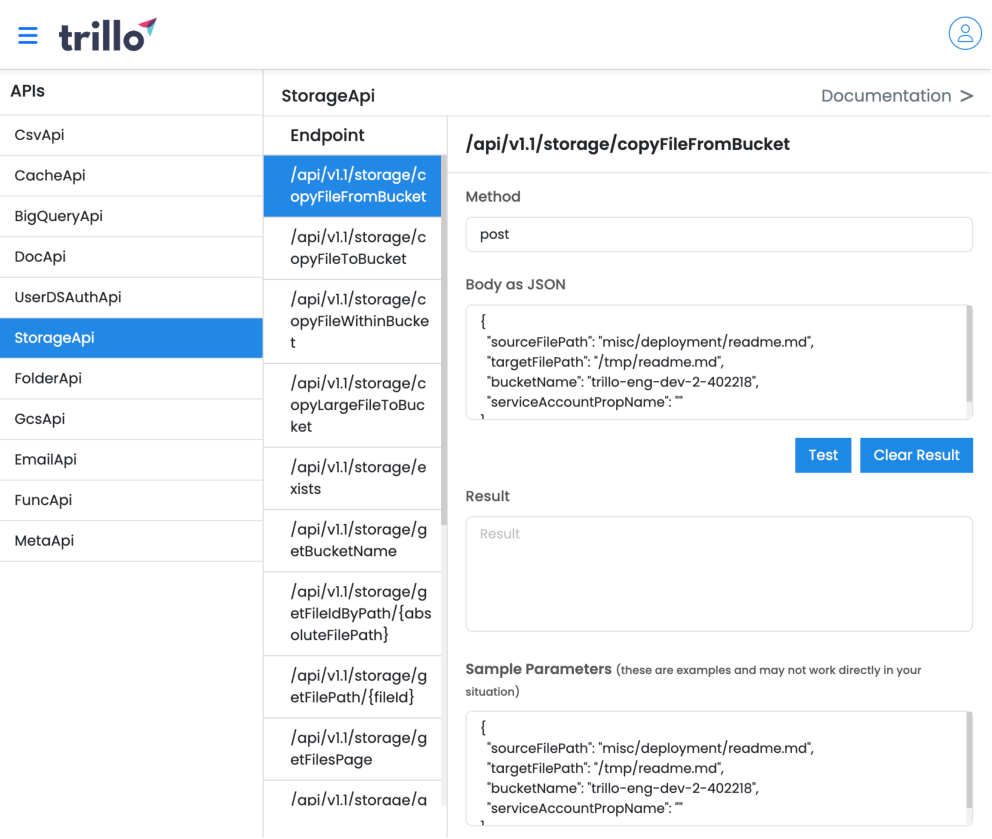Select MetaApi in the sidebar

(x=132, y=540)
